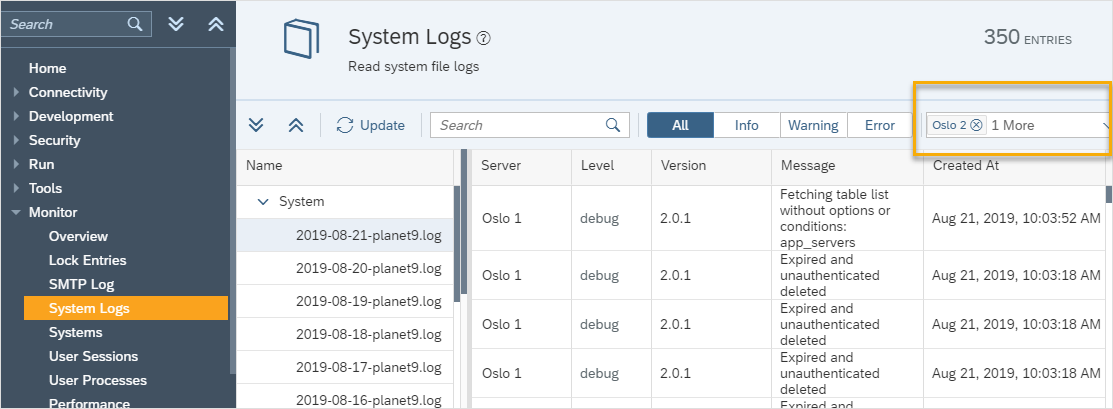Show only Error level logs
Viewport: 1113px width, 409px height.
[880, 125]
